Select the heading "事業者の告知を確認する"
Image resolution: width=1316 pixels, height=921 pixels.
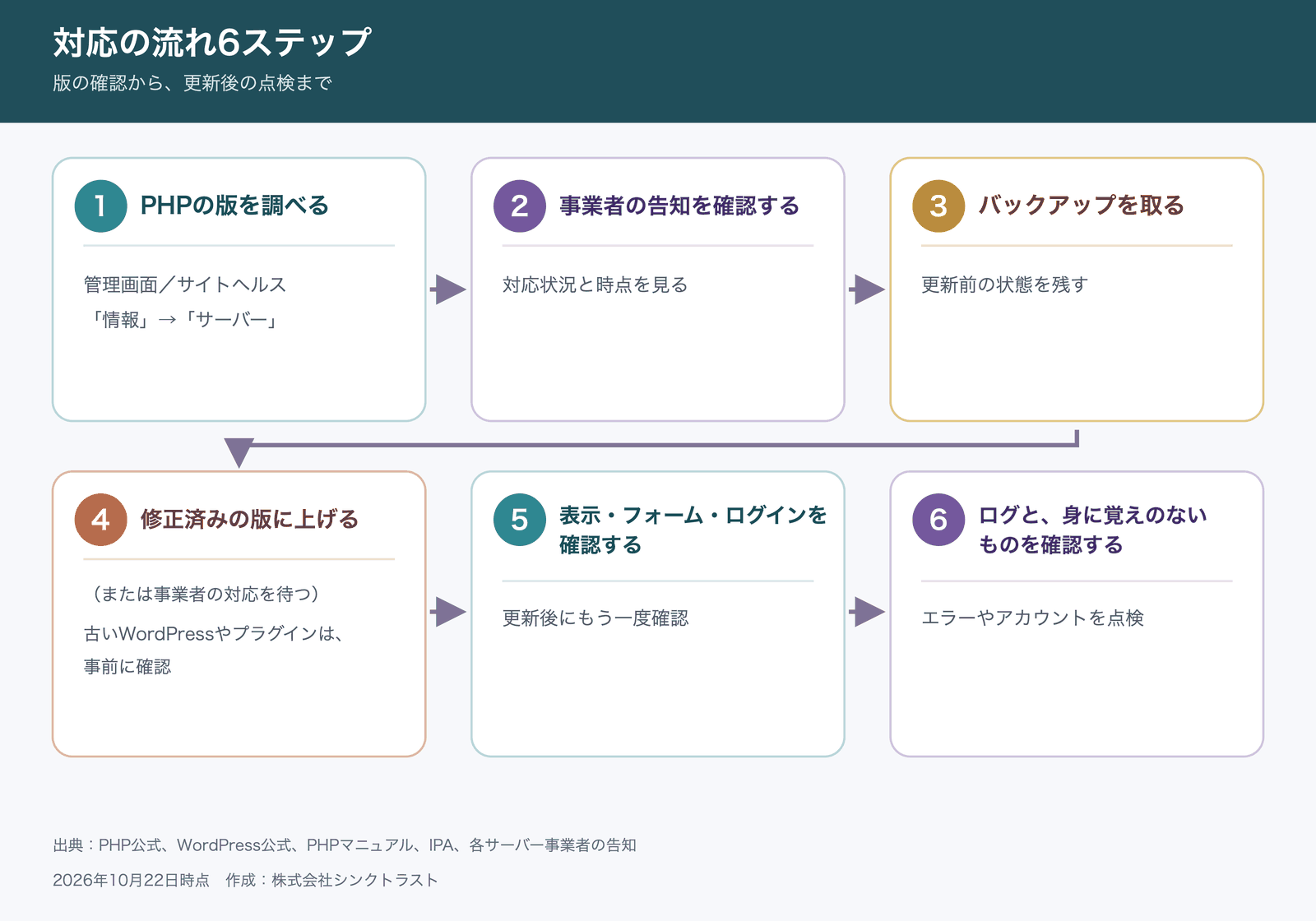679,206
